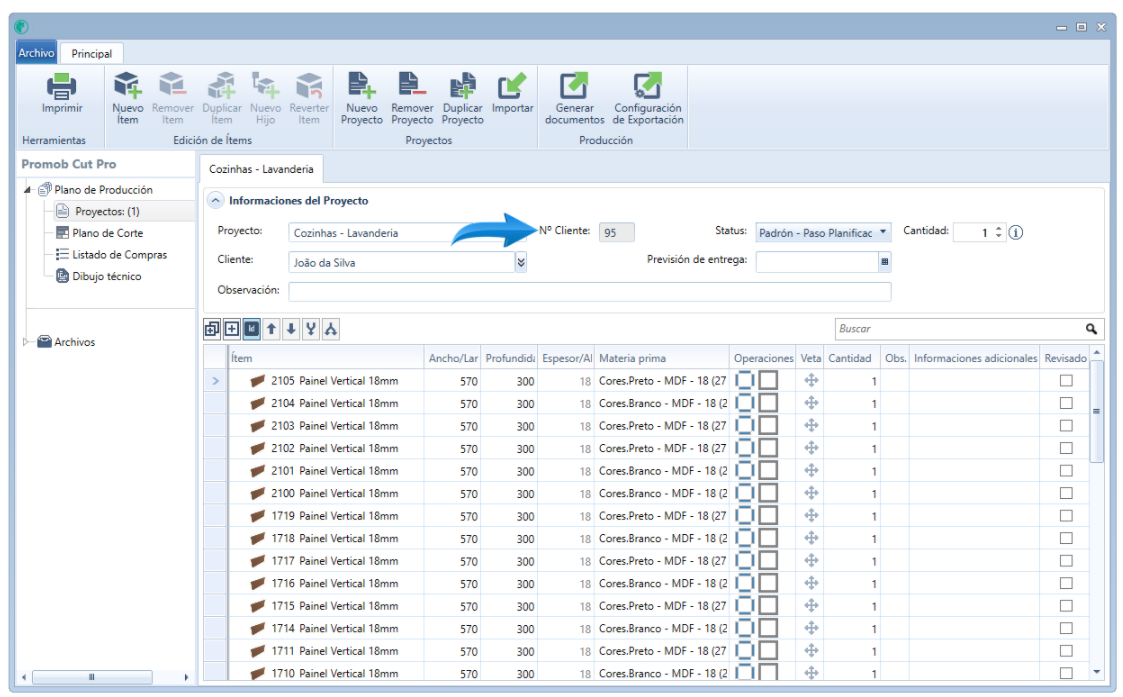
Task: Click the magnifier icon in the Buscar field
Action: click(1091, 329)
